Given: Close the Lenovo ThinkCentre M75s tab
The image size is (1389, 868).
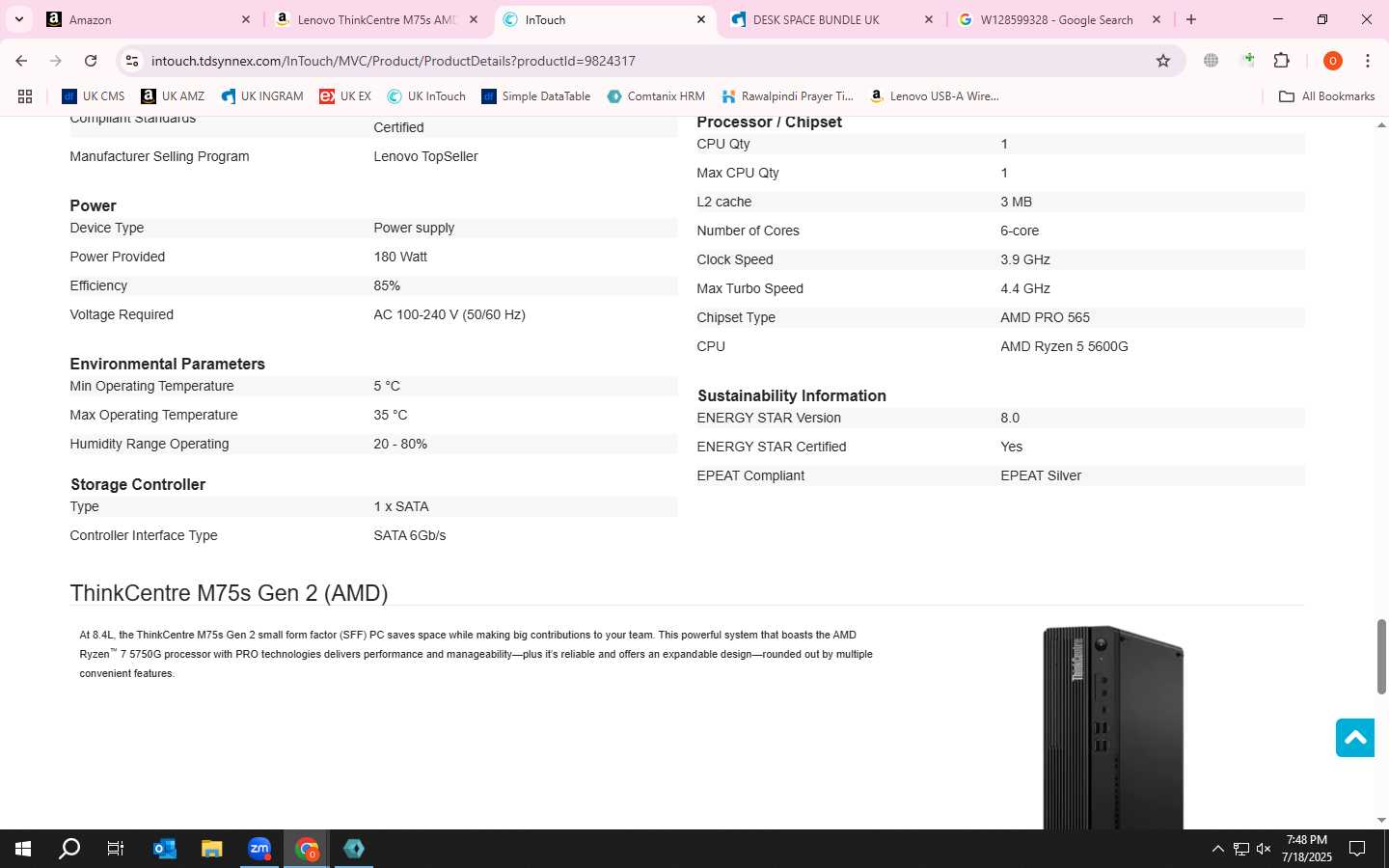Looking at the screenshot, I should (474, 19).
